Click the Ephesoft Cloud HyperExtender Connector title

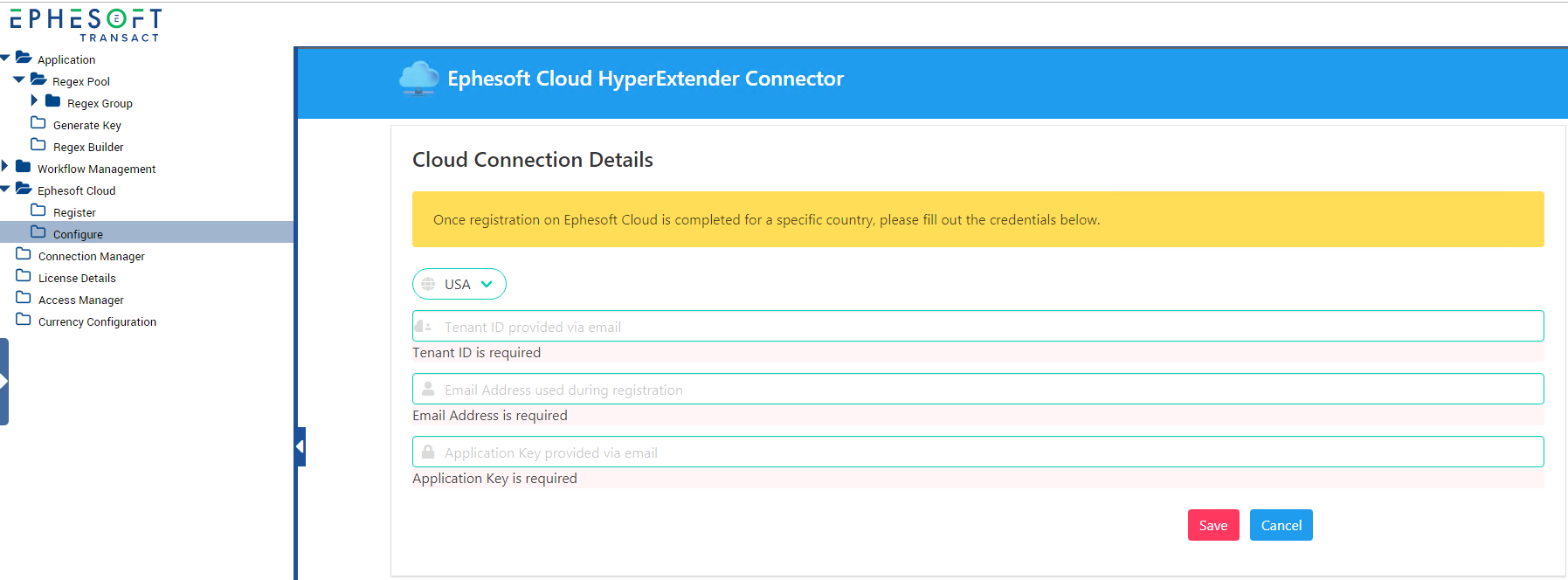tap(646, 79)
